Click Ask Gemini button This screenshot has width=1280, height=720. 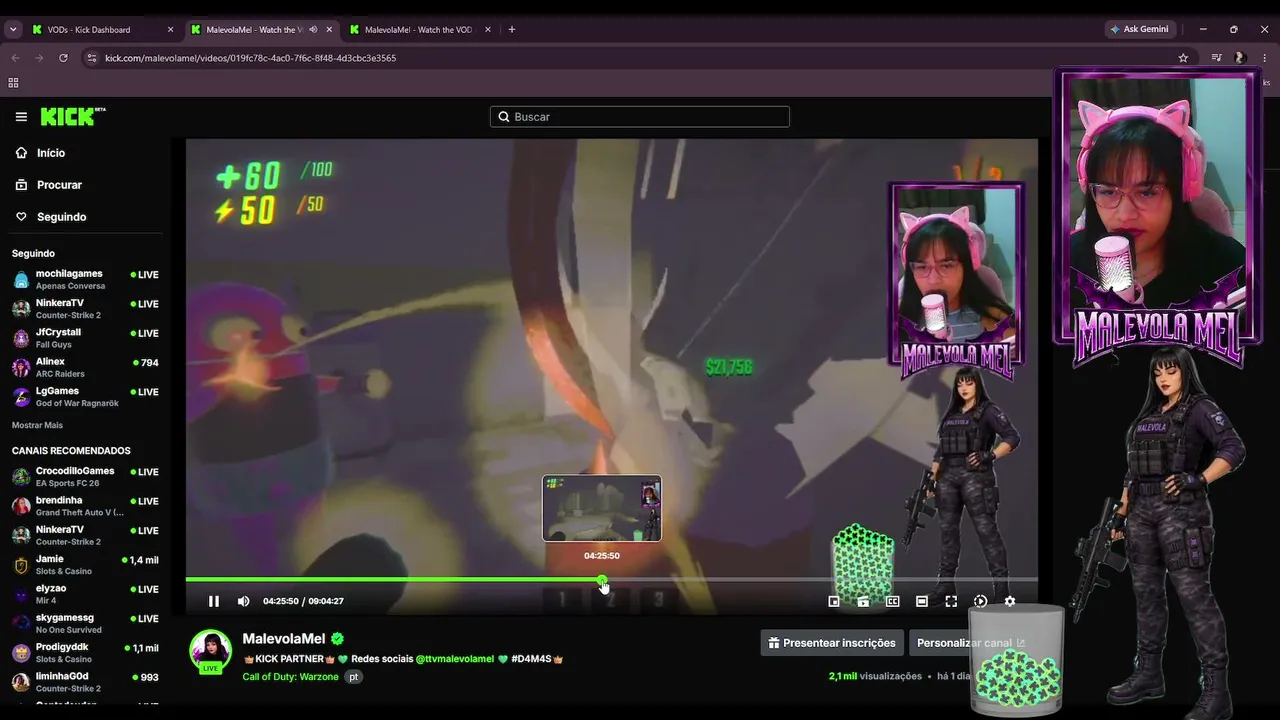click(x=1139, y=29)
